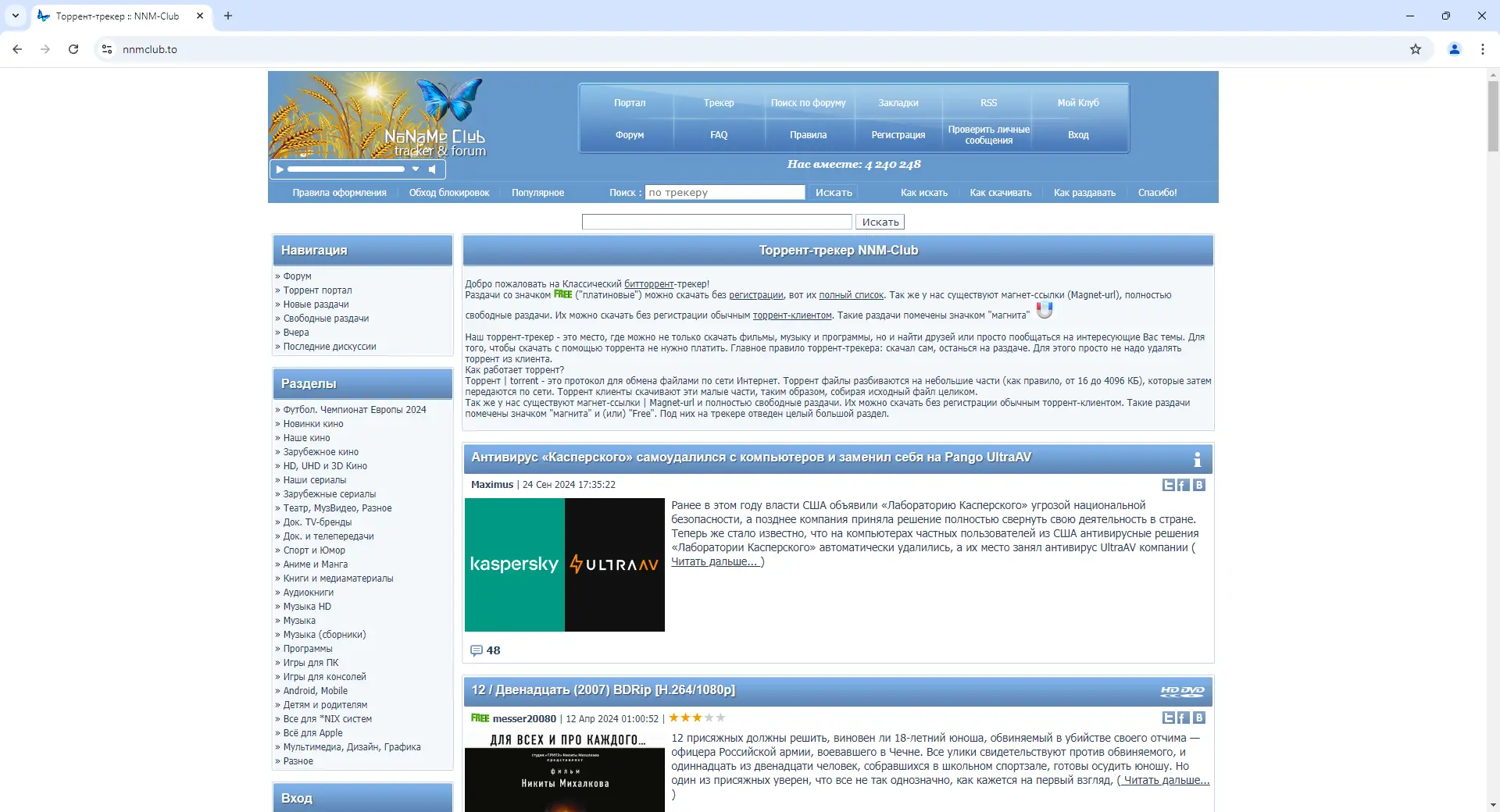Open Android, Mobile section
1500x812 pixels.
click(316, 691)
